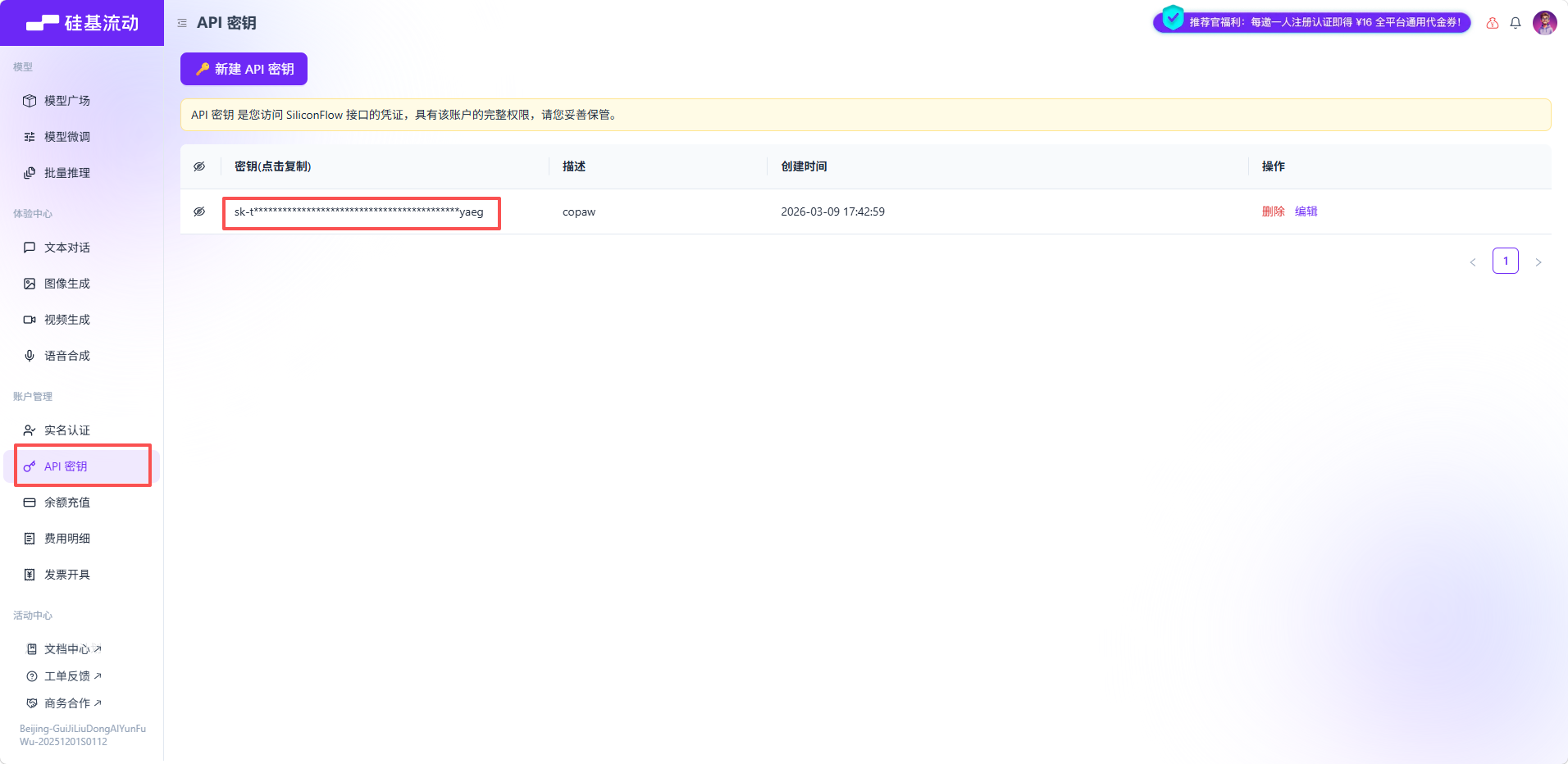Screen dimensions: 1568x764
Task: Copy the masked sk-t key ending yaeg
Action: click(x=359, y=212)
